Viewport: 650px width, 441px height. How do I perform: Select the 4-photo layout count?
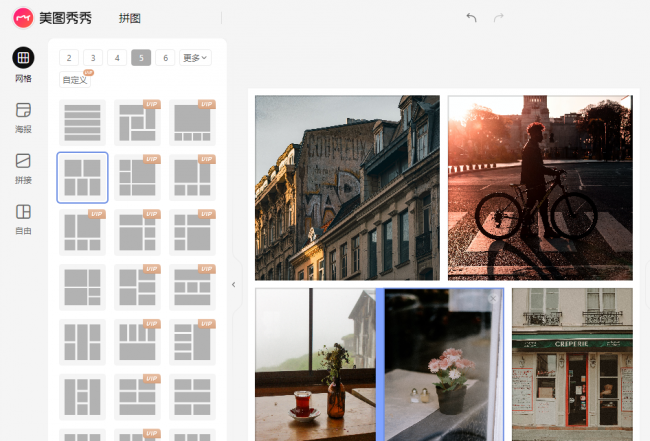117,58
